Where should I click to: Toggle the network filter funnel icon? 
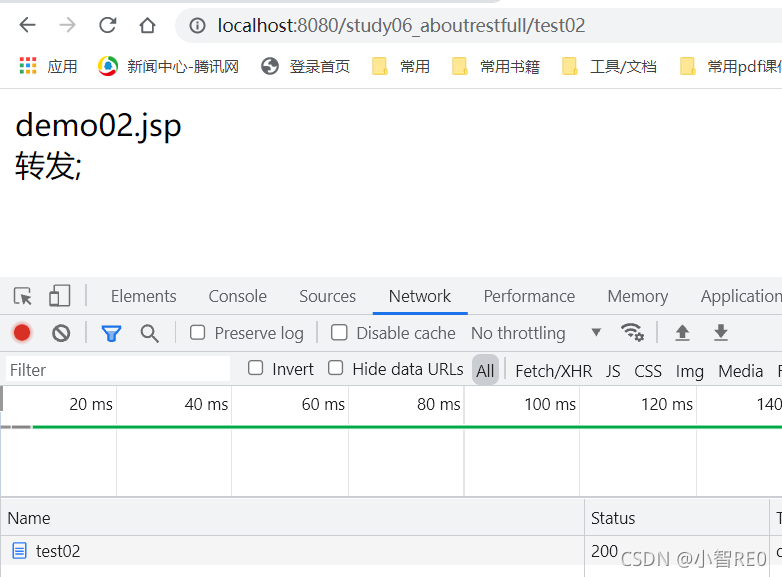tap(111, 333)
